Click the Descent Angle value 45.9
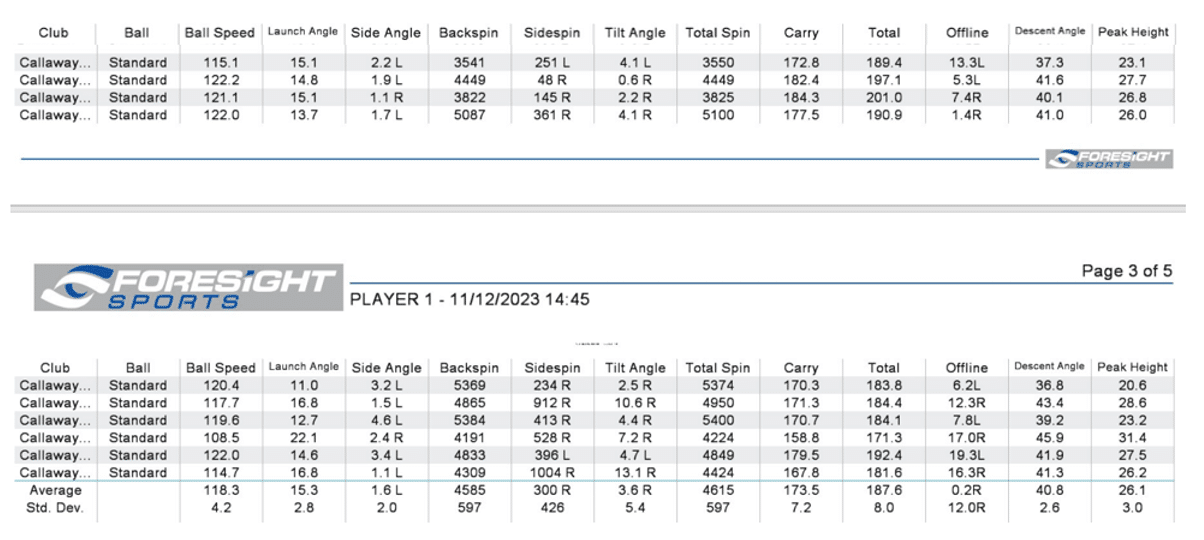Viewport: 1204px width, 540px height. click(1049, 438)
